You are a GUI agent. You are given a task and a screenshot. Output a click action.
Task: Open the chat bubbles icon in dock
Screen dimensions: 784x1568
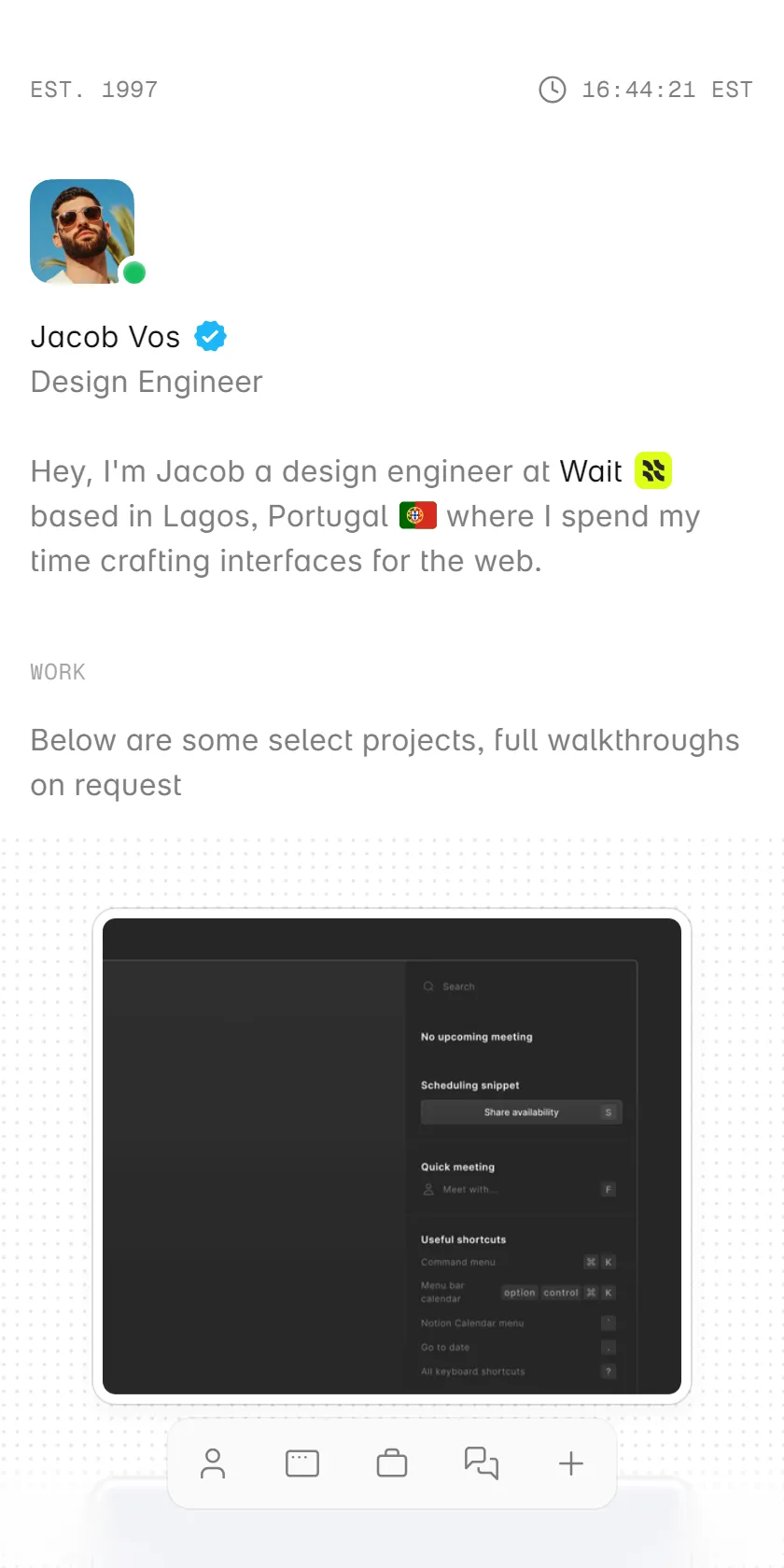(x=482, y=1463)
